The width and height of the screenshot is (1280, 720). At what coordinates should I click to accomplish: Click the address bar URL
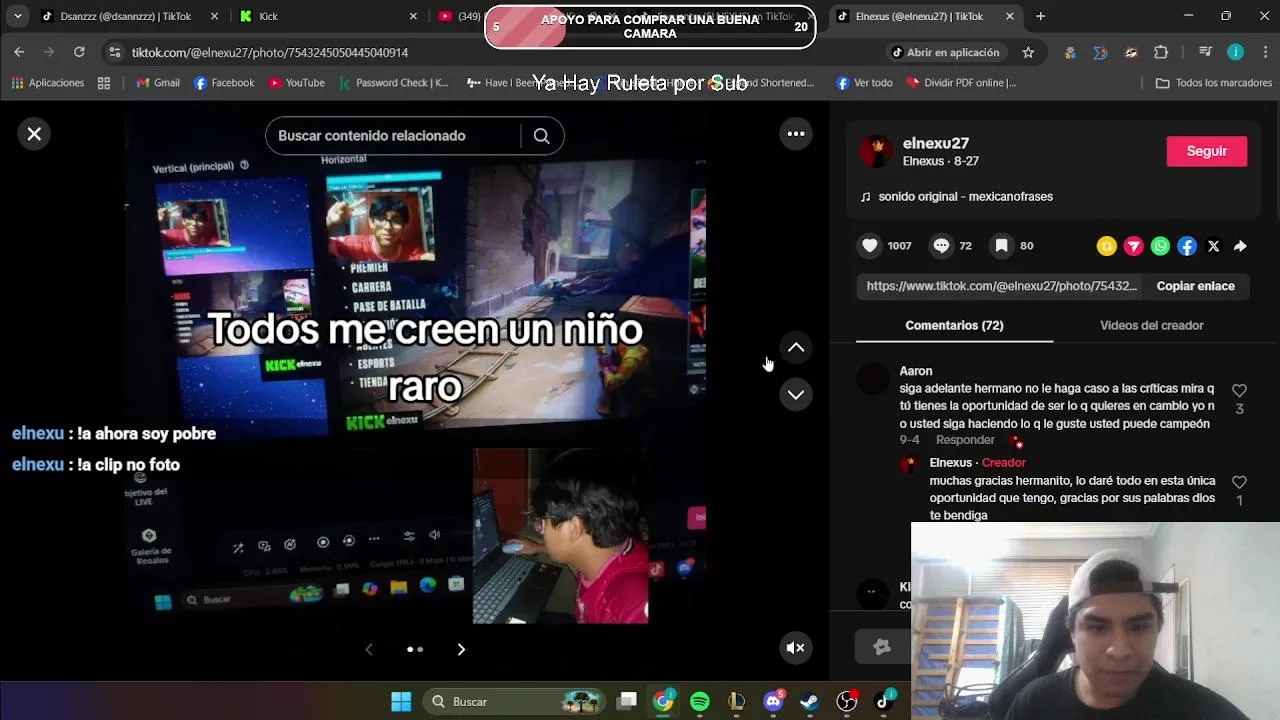[270, 52]
